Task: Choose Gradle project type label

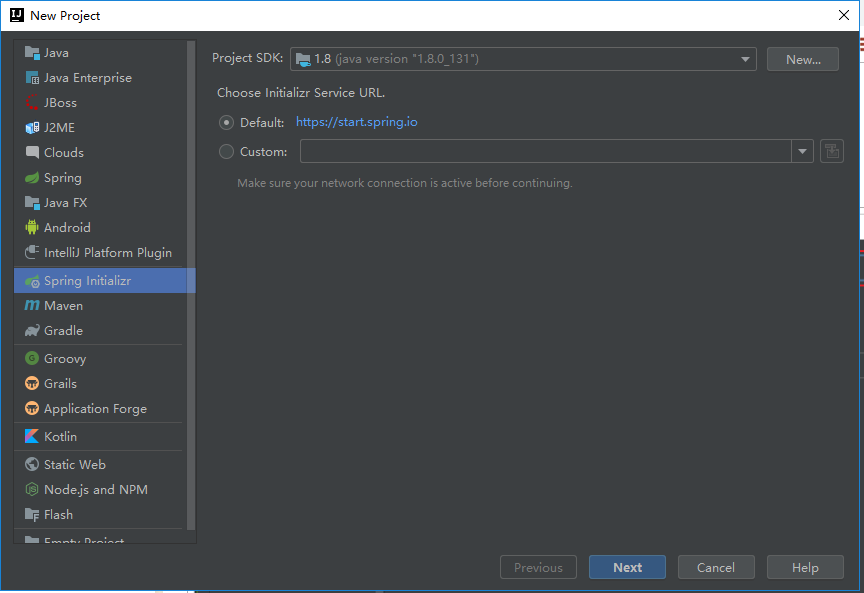Action: [x=63, y=331]
